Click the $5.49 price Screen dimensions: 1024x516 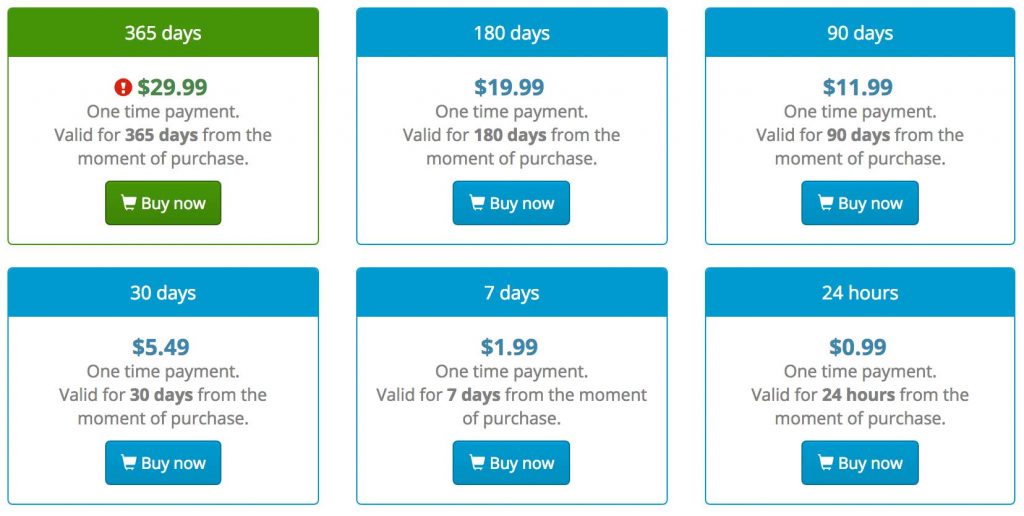pyautogui.click(x=161, y=347)
